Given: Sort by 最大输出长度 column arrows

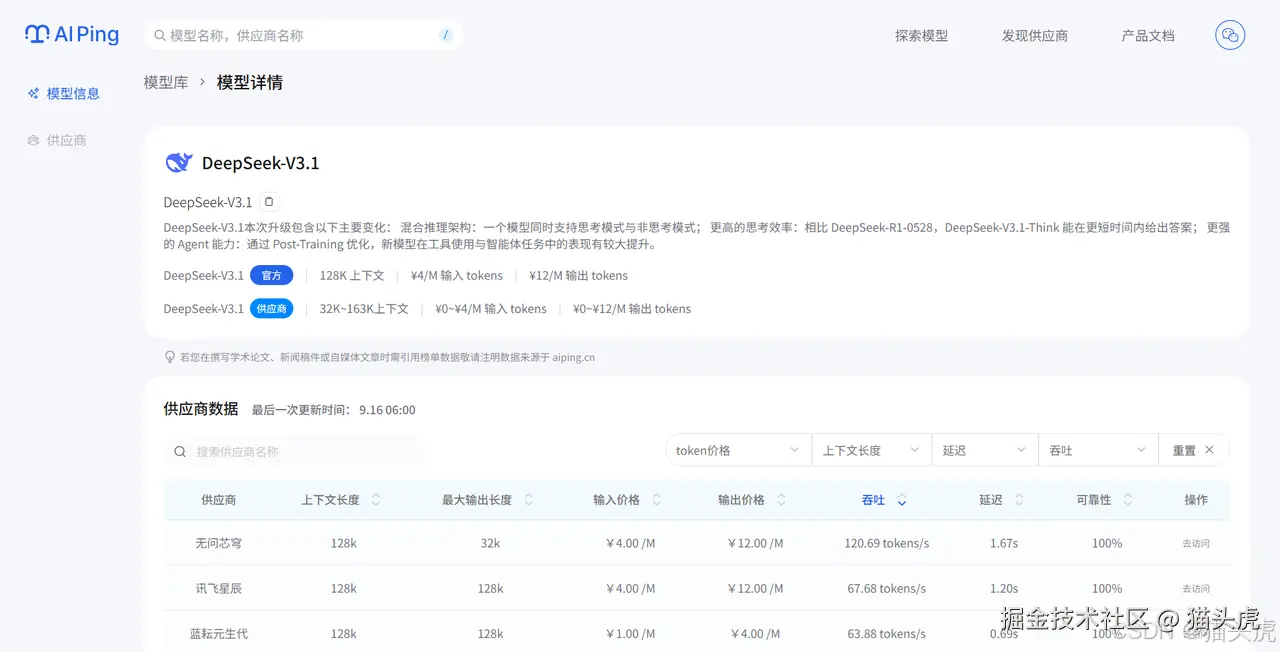Looking at the screenshot, I should (x=529, y=500).
